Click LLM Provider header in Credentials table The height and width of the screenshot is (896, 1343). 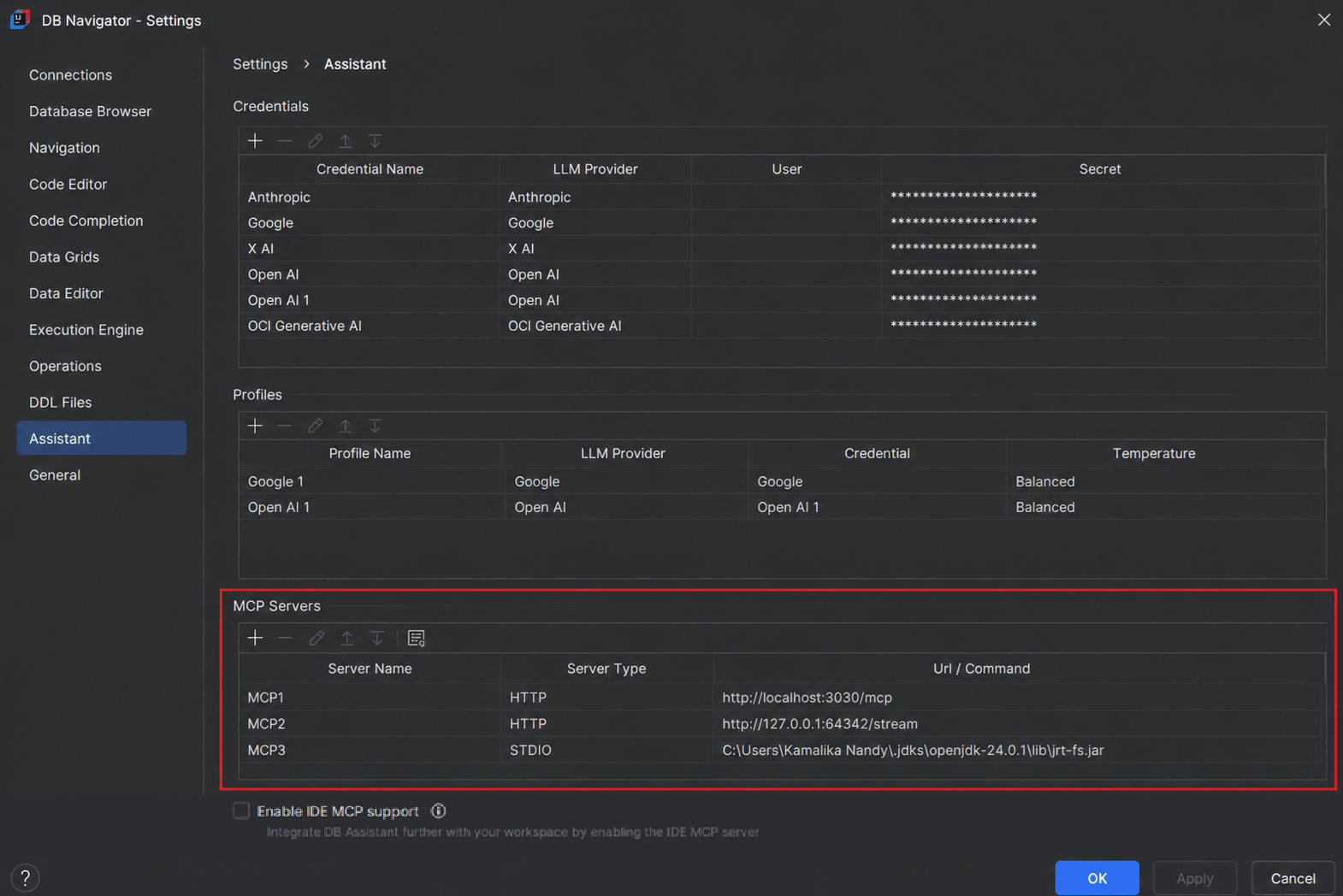(x=595, y=169)
